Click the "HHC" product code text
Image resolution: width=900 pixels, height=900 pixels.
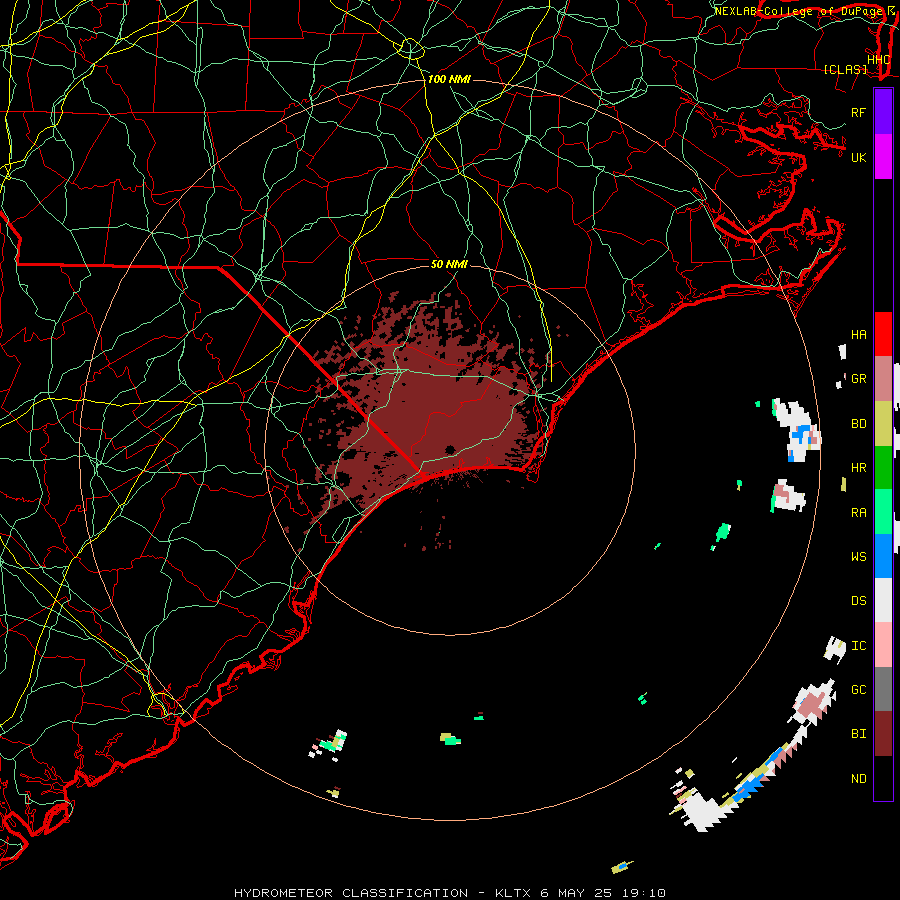878,60
